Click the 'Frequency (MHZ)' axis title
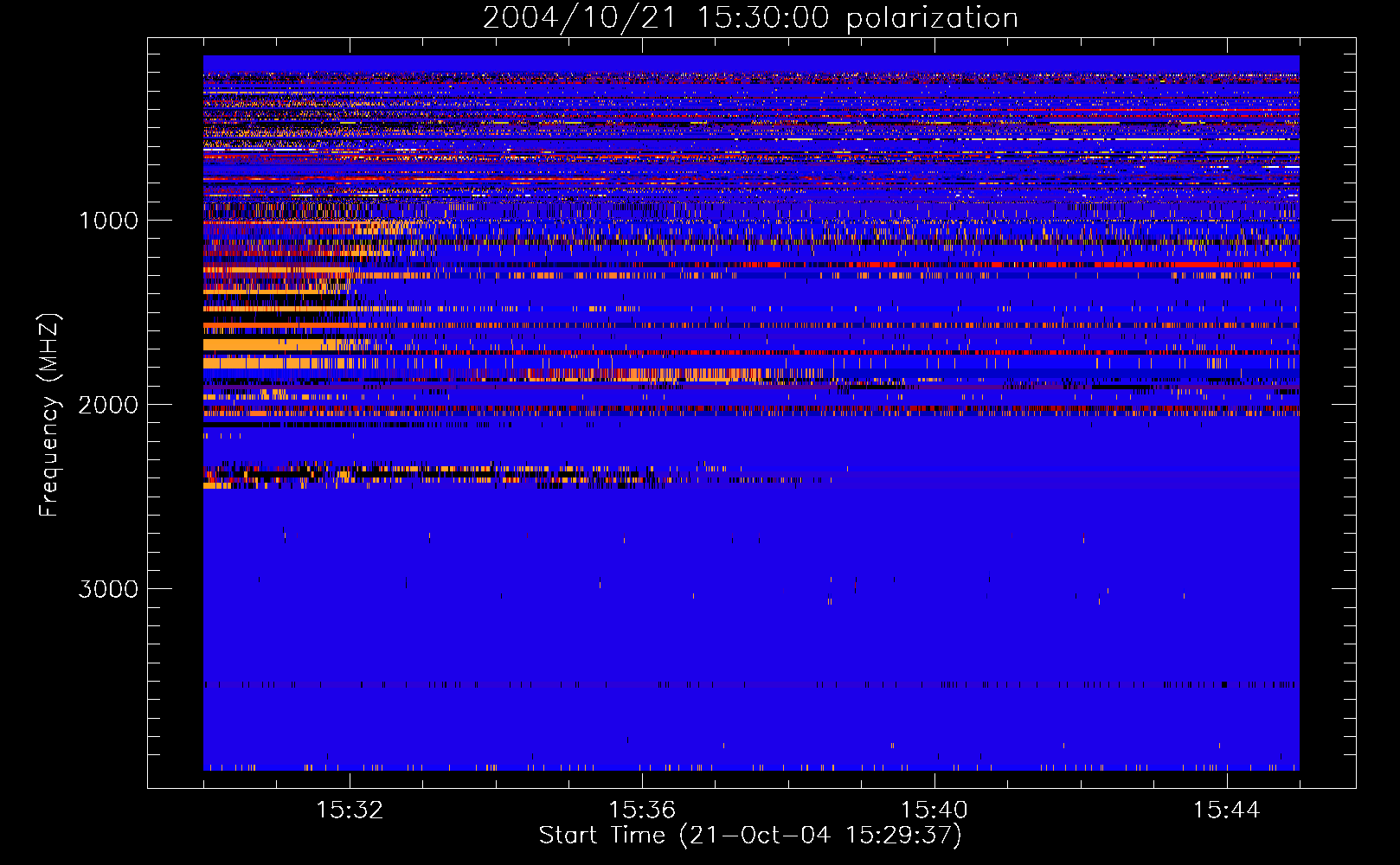The image size is (1400, 865). click(x=49, y=414)
